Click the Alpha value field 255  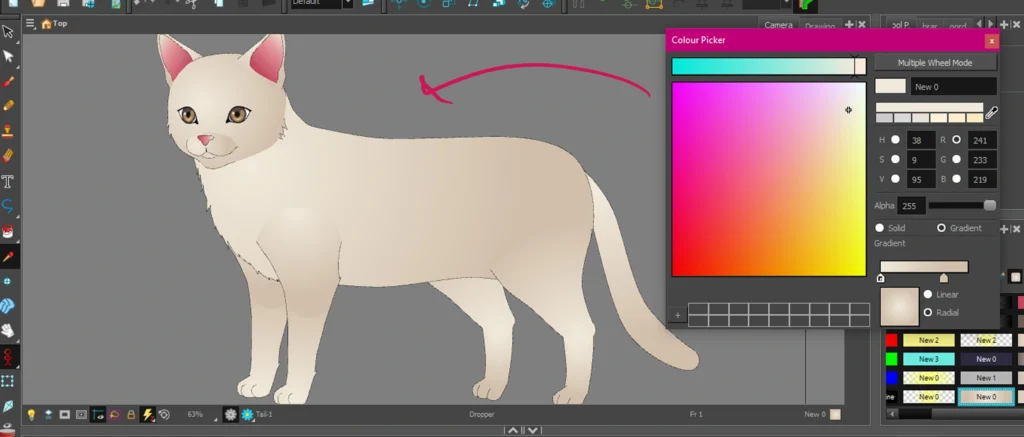pos(910,206)
